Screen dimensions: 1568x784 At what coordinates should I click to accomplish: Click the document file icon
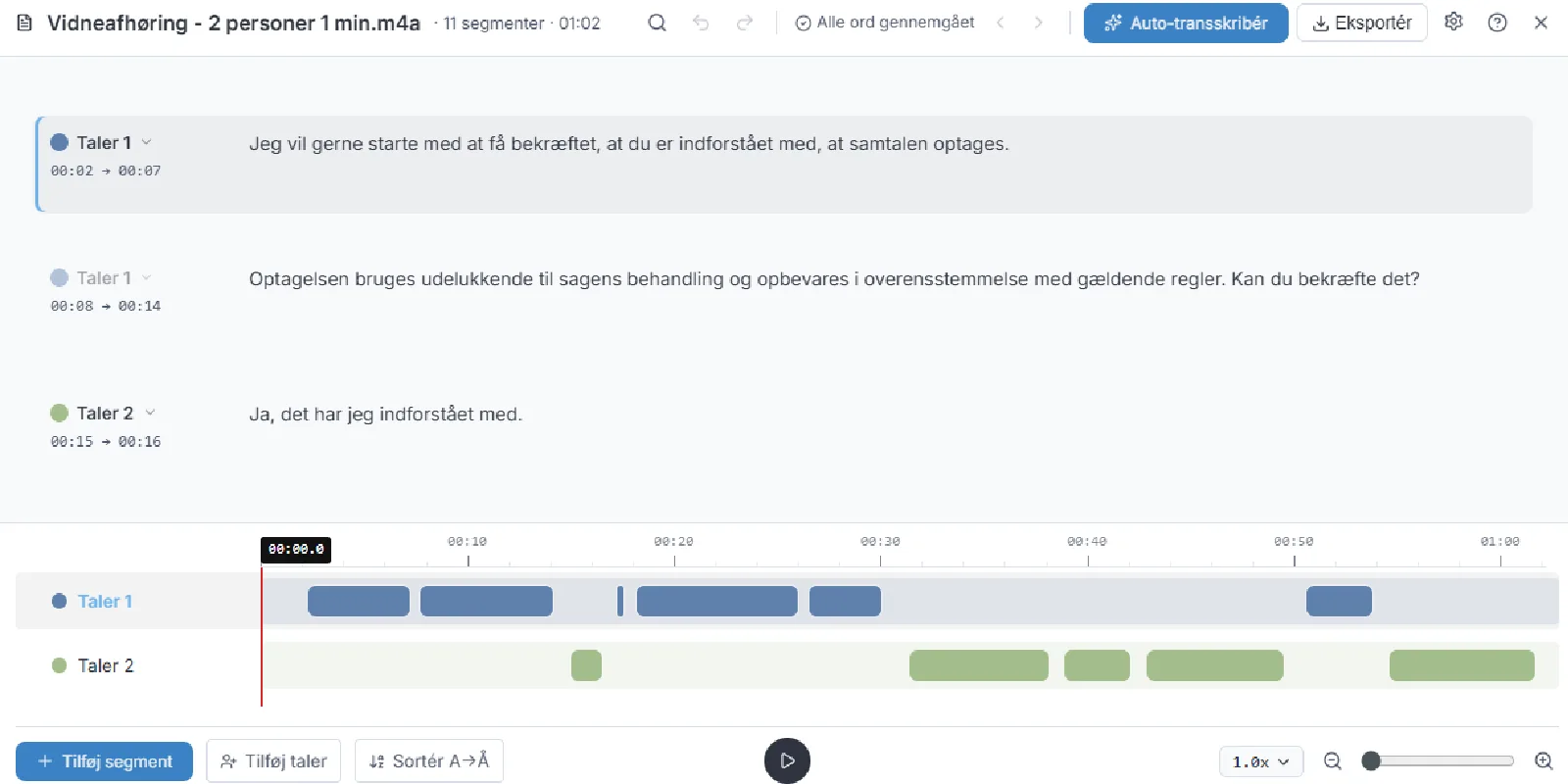coord(25,23)
